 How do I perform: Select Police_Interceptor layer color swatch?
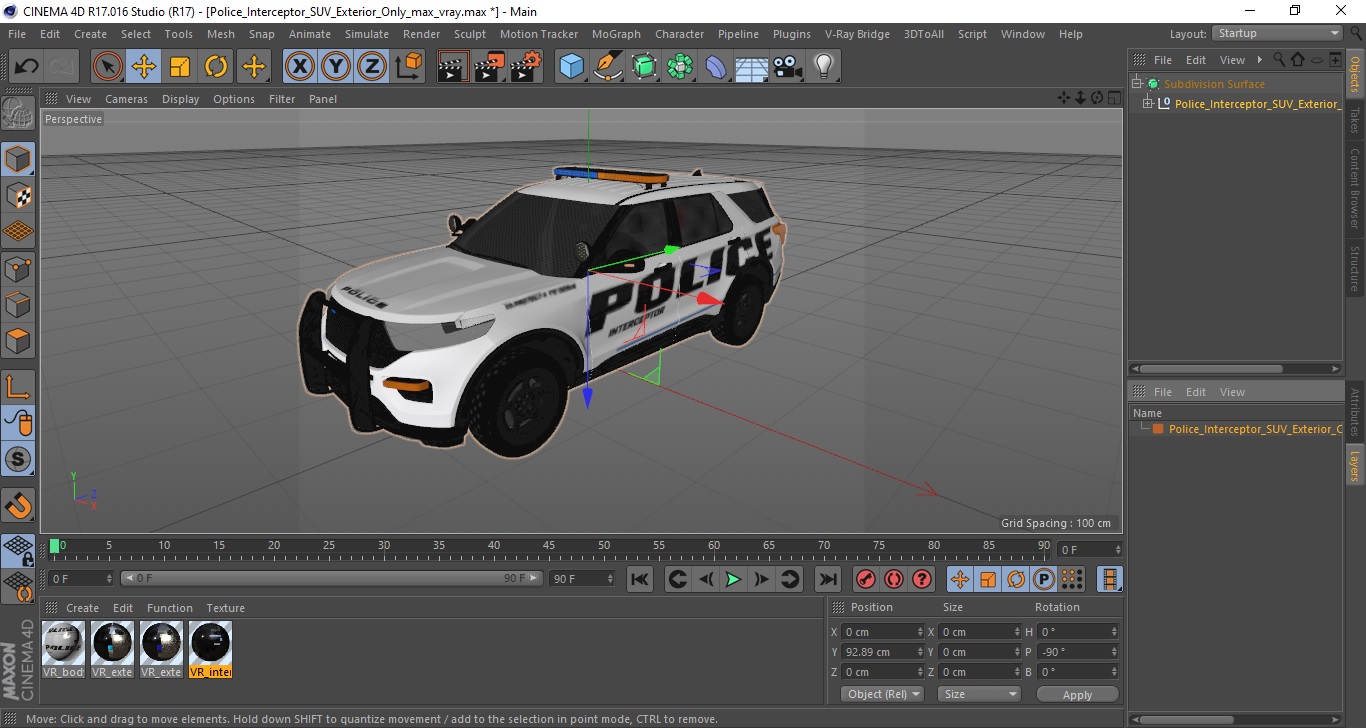point(1158,429)
